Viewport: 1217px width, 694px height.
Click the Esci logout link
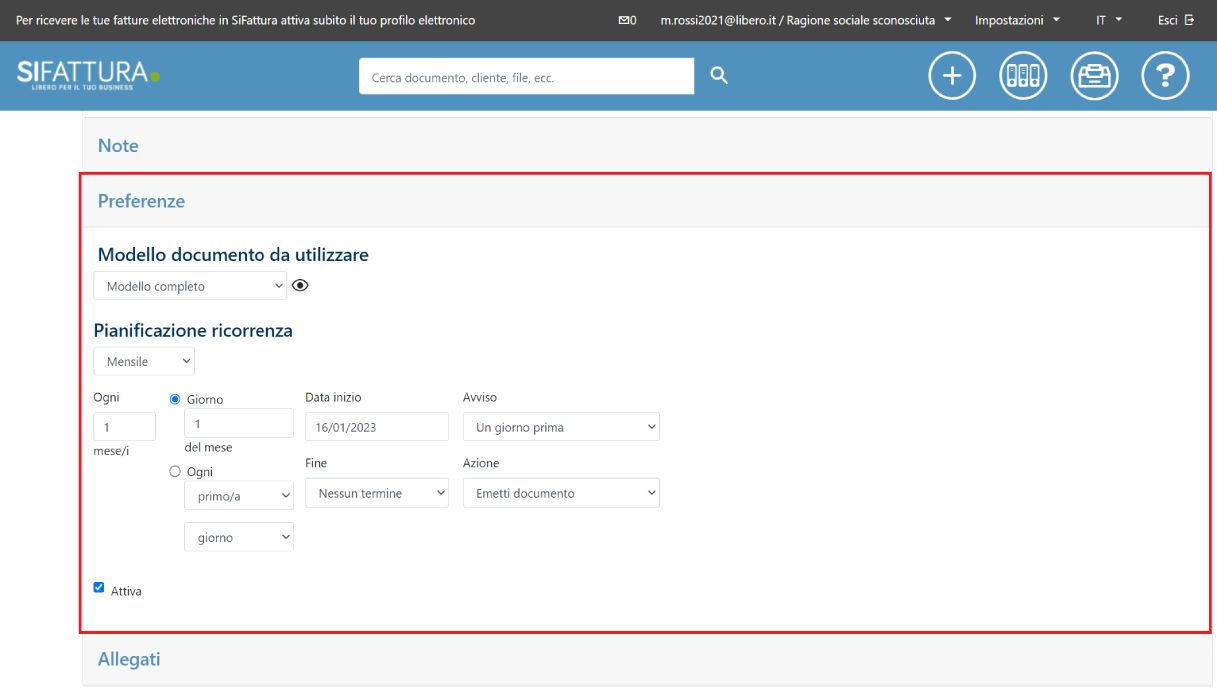tap(1176, 20)
